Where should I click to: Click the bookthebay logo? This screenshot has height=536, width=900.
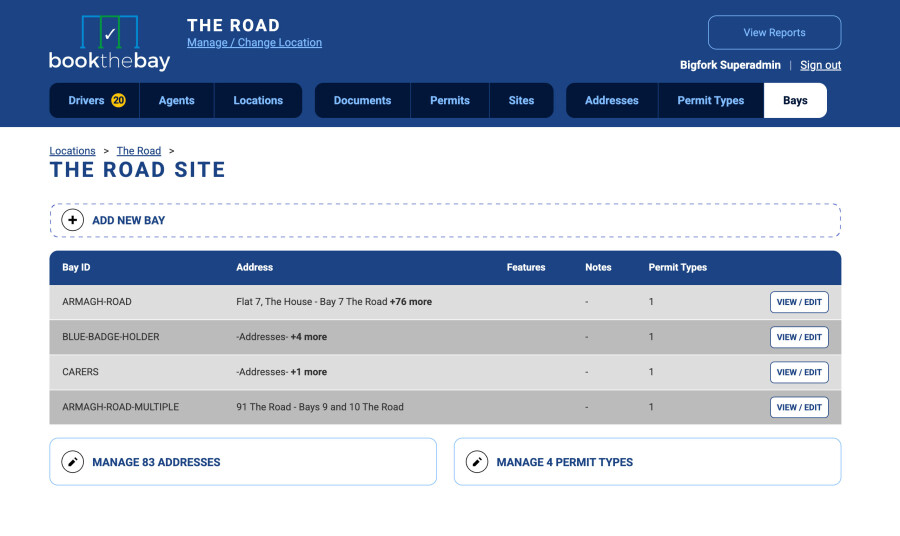(110, 43)
